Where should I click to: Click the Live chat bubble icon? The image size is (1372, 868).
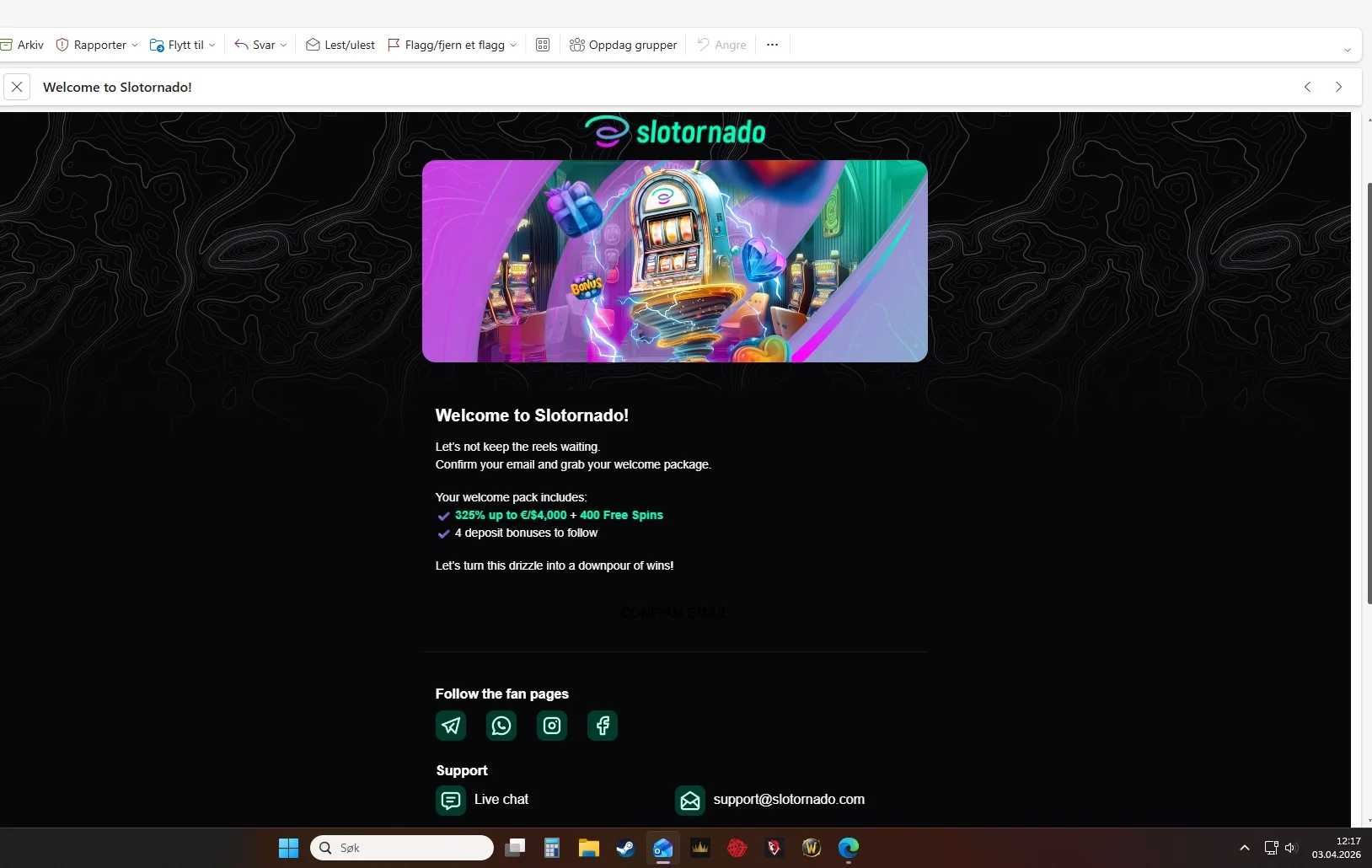[451, 800]
